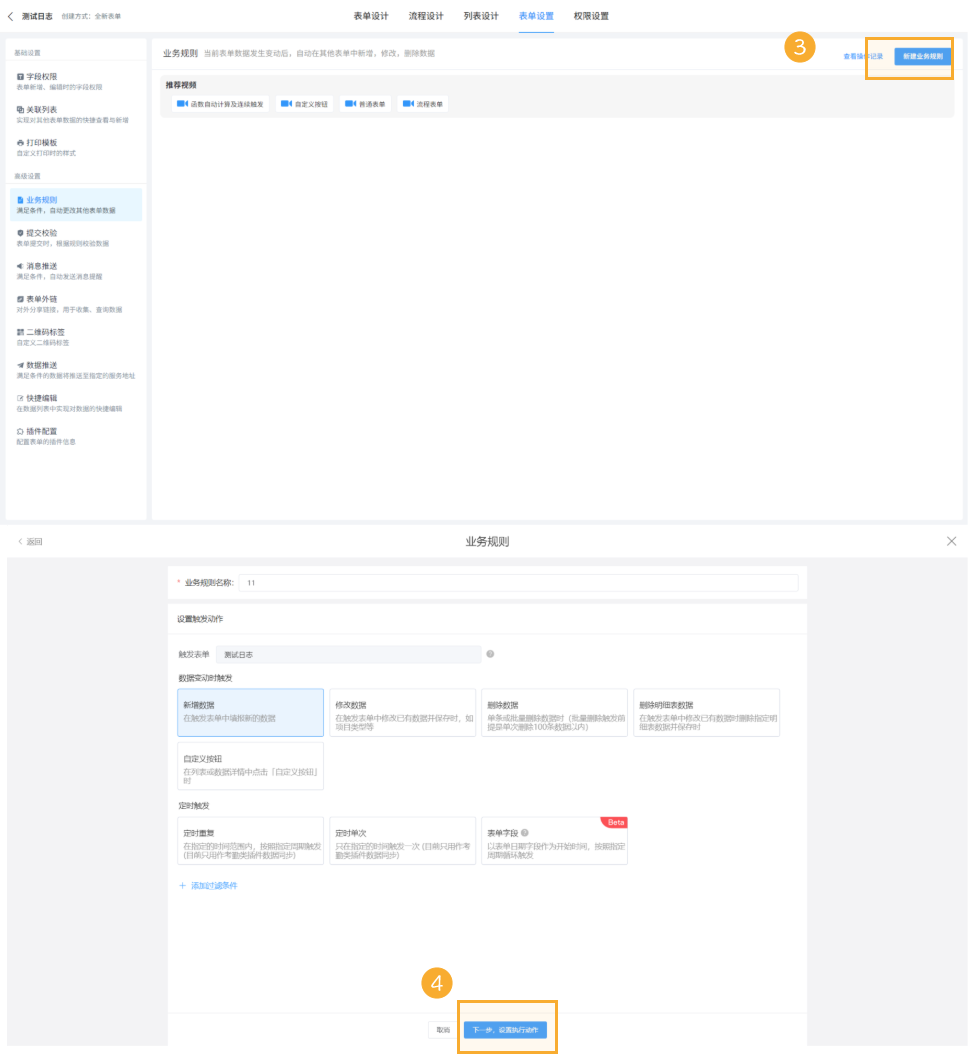Image resolution: width=968 pixels, height=1054 pixels.
Task: Open the 触发表单 selector showing 测试日志
Action: 348,654
